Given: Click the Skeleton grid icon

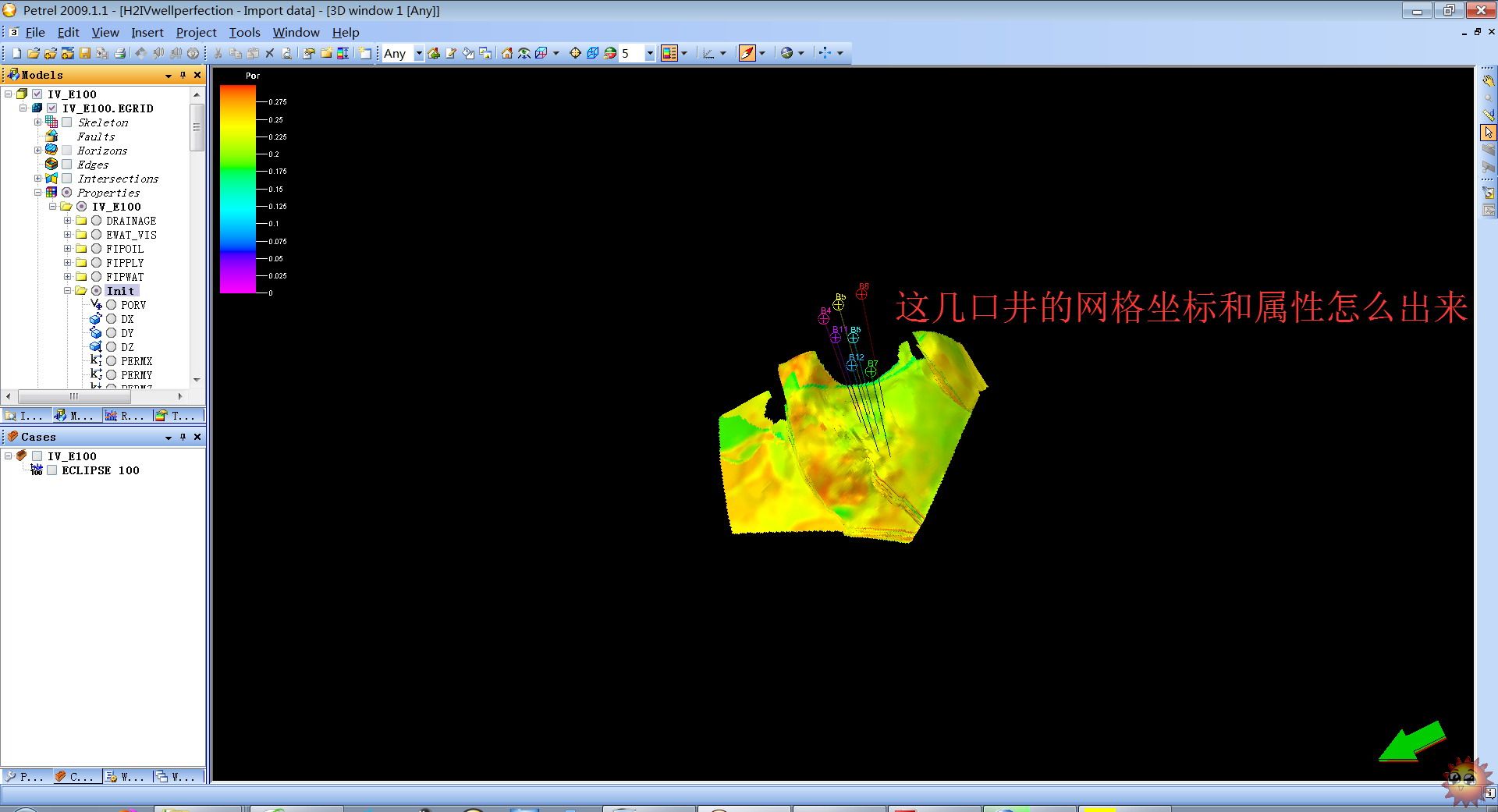Looking at the screenshot, I should 51,122.
